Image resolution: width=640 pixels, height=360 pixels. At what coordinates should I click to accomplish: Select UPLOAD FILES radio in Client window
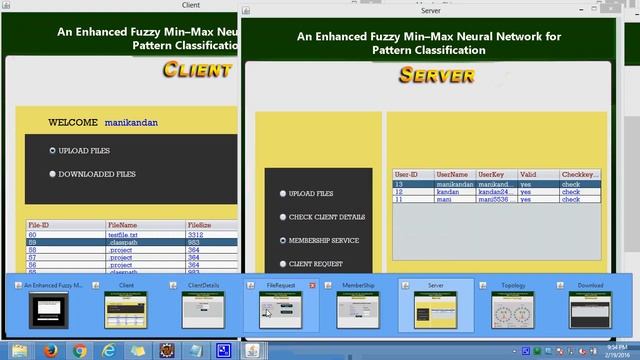(52, 151)
